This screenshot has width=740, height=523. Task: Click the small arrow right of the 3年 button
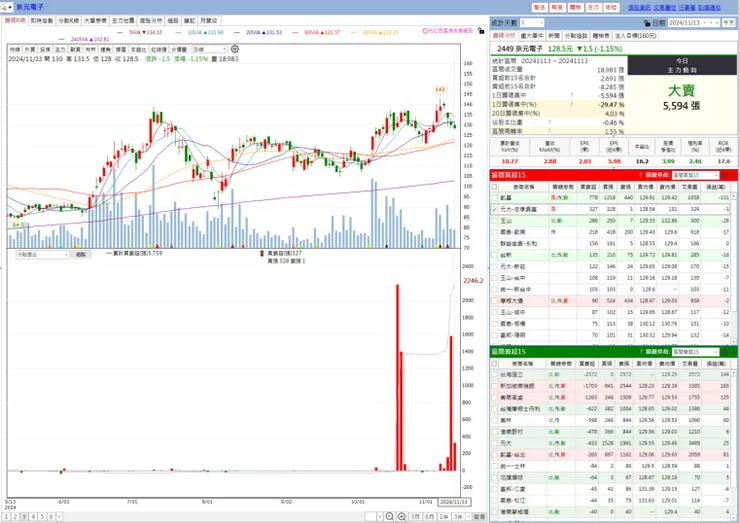(468, 516)
